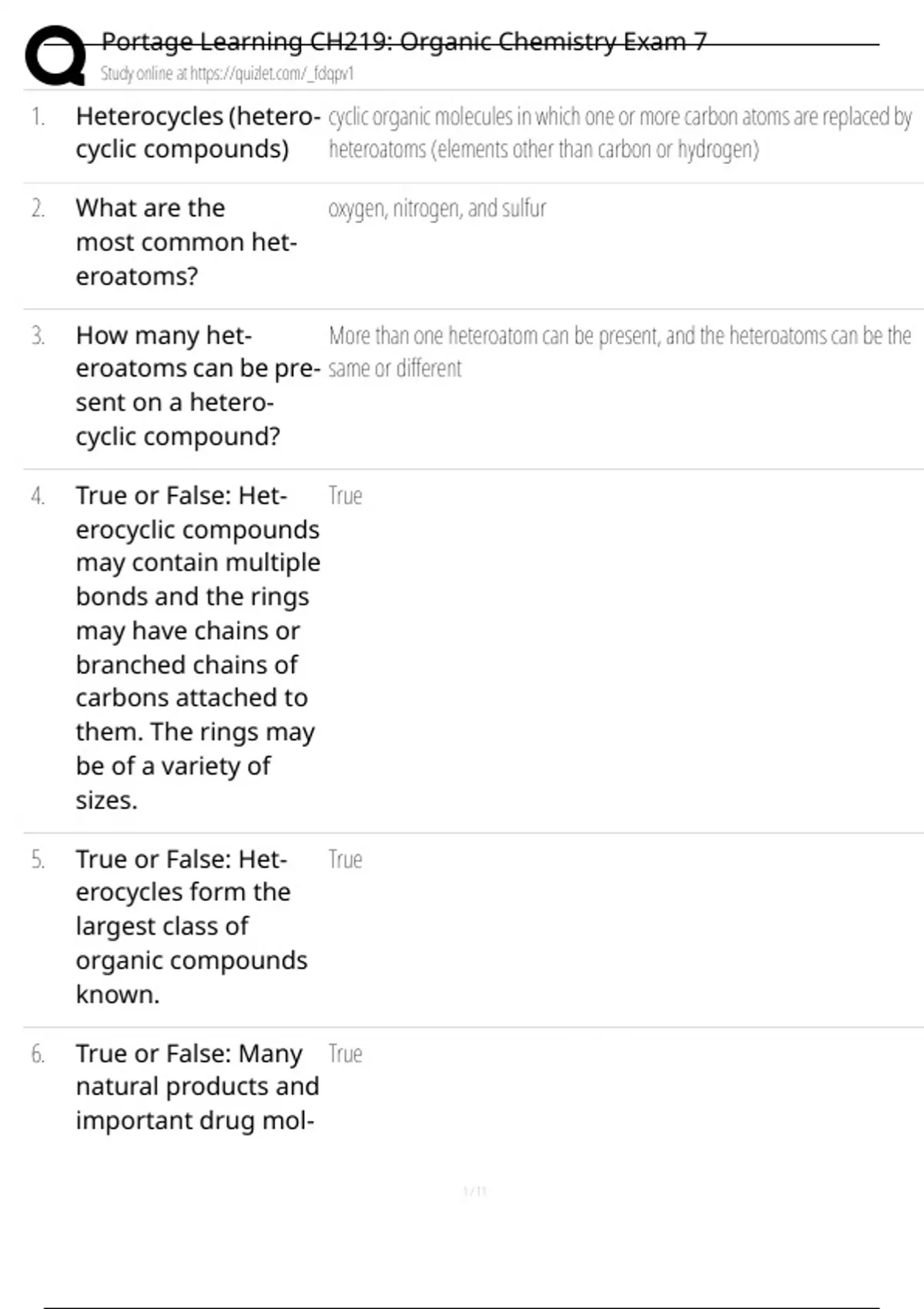Open the quizlet.com study online link
This screenshot has width=924, height=1309.
tap(227, 74)
